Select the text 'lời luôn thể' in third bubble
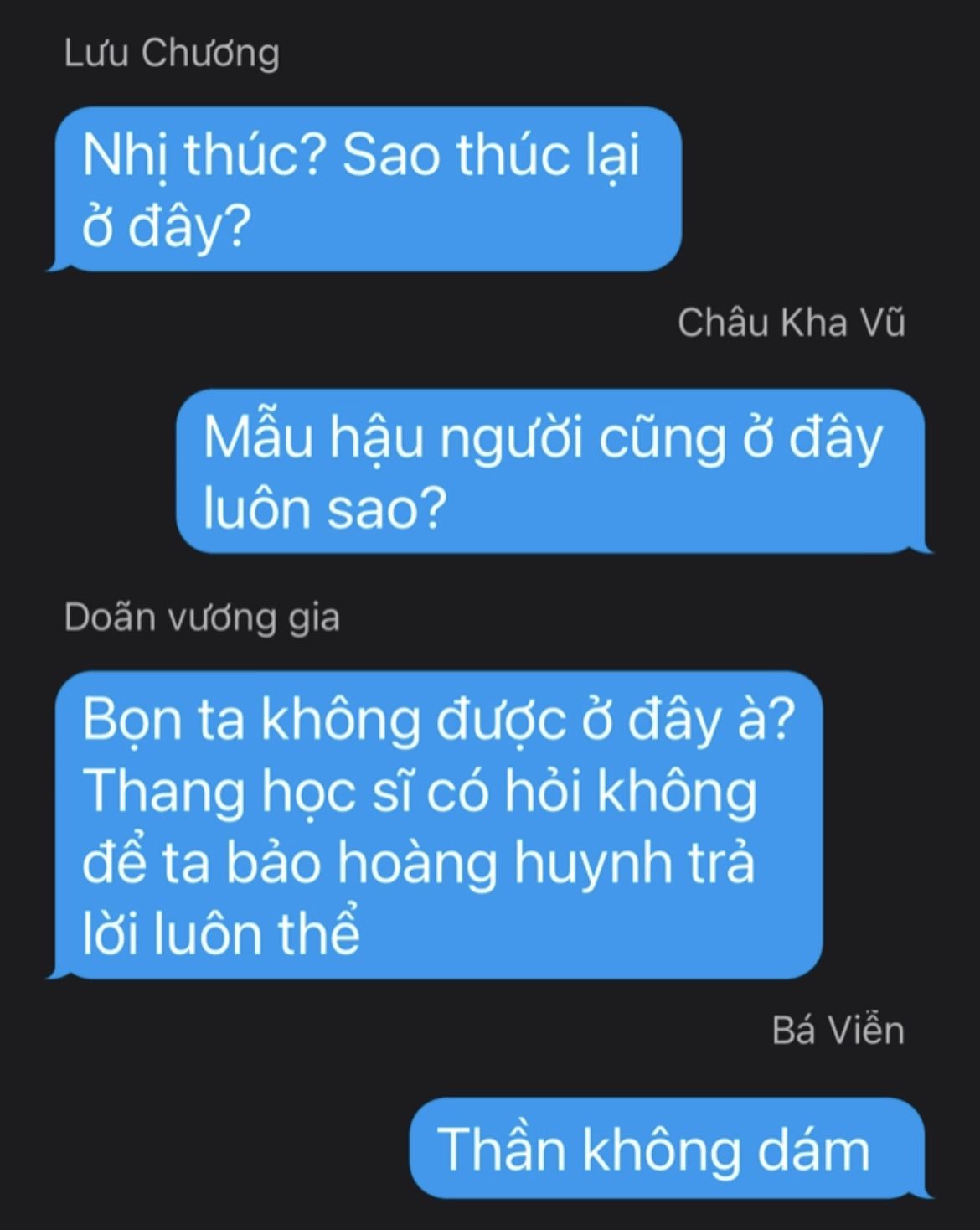 point(221,933)
